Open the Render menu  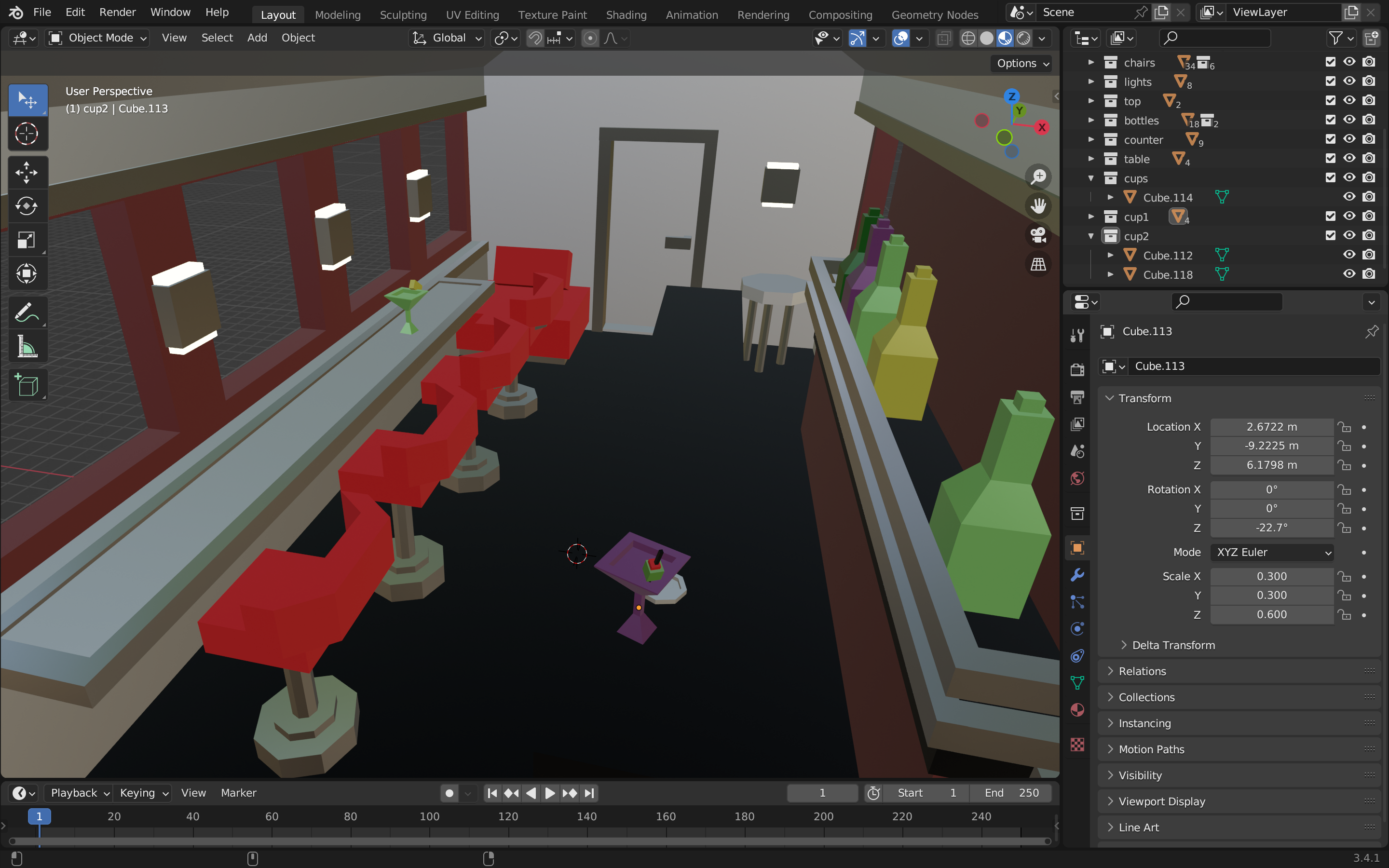[x=117, y=12]
